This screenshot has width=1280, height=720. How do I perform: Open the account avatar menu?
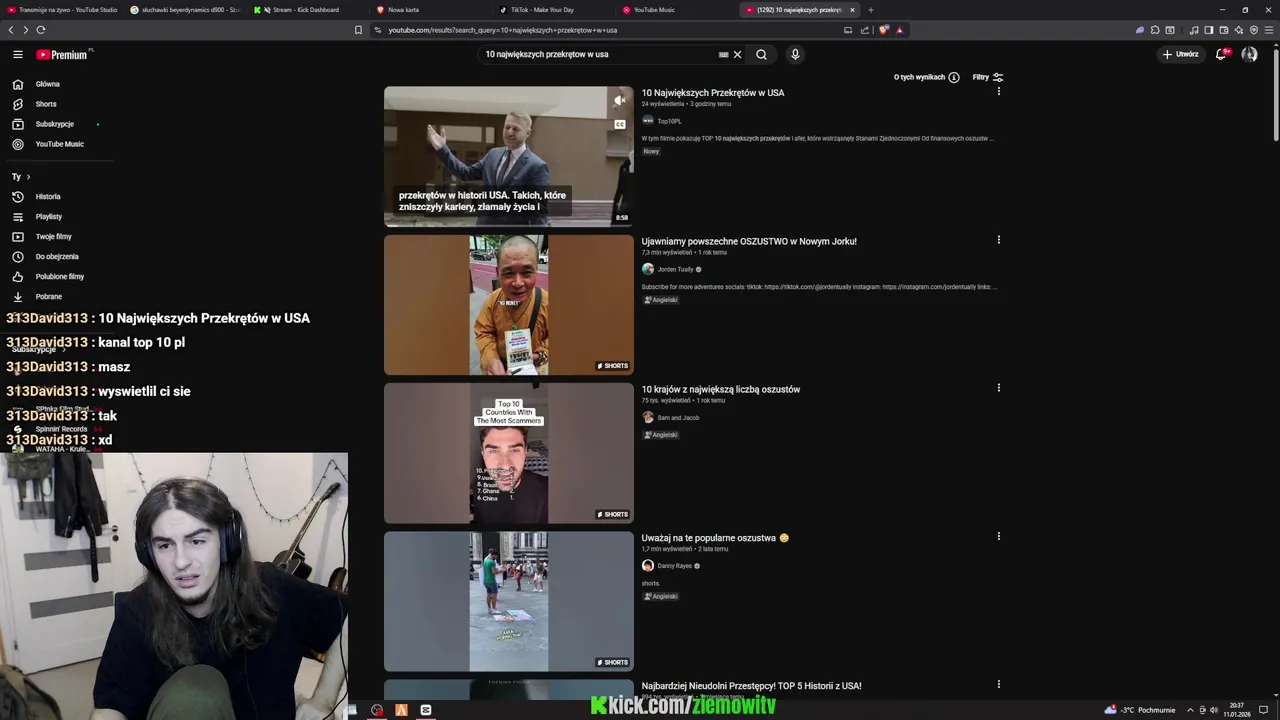1249,54
